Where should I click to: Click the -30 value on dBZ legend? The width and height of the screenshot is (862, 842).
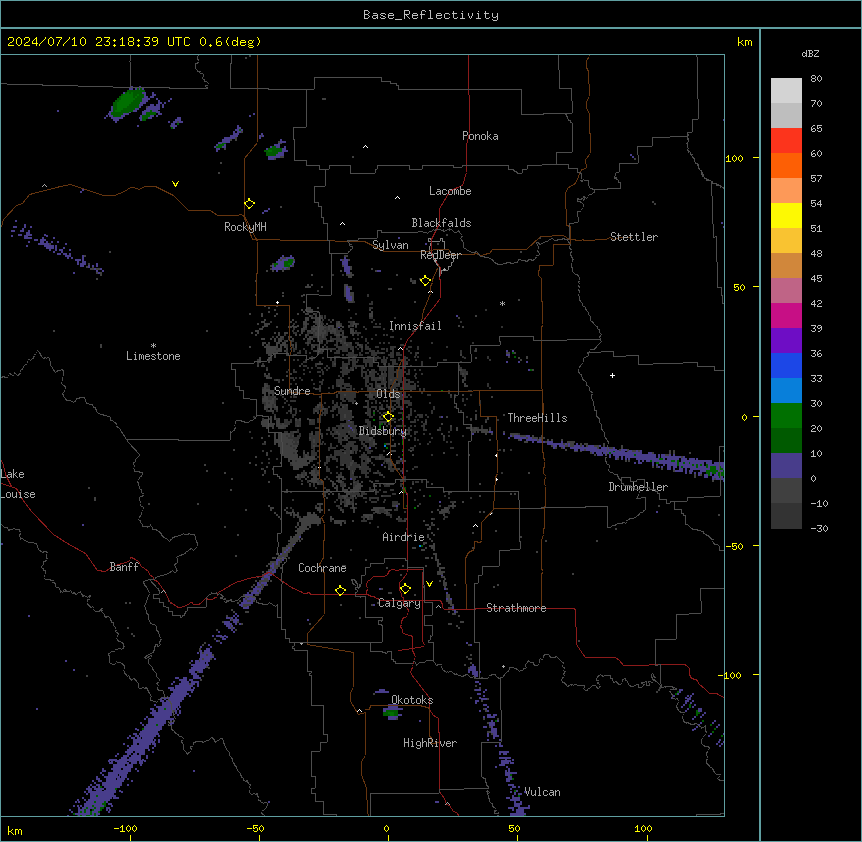pyautogui.click(x=819, y=528)
